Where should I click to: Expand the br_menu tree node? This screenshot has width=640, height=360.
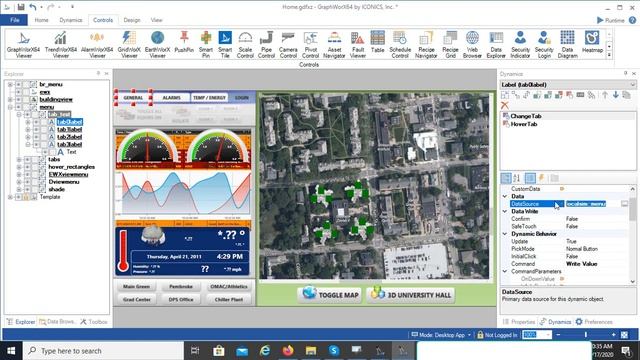[x=10, y=84]
